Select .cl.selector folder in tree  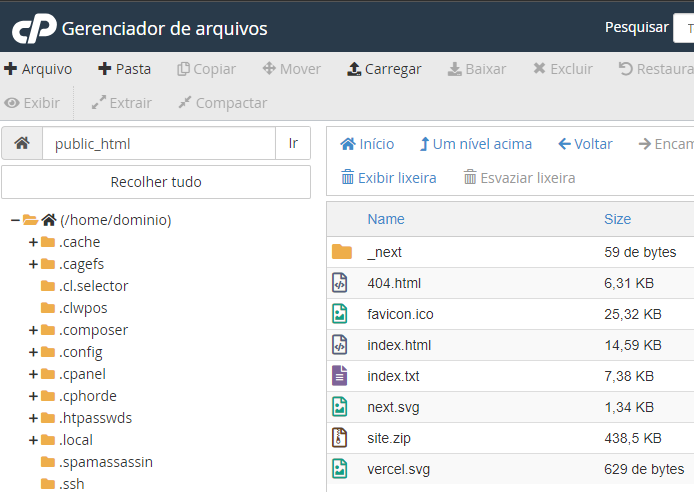pos(93,286)
